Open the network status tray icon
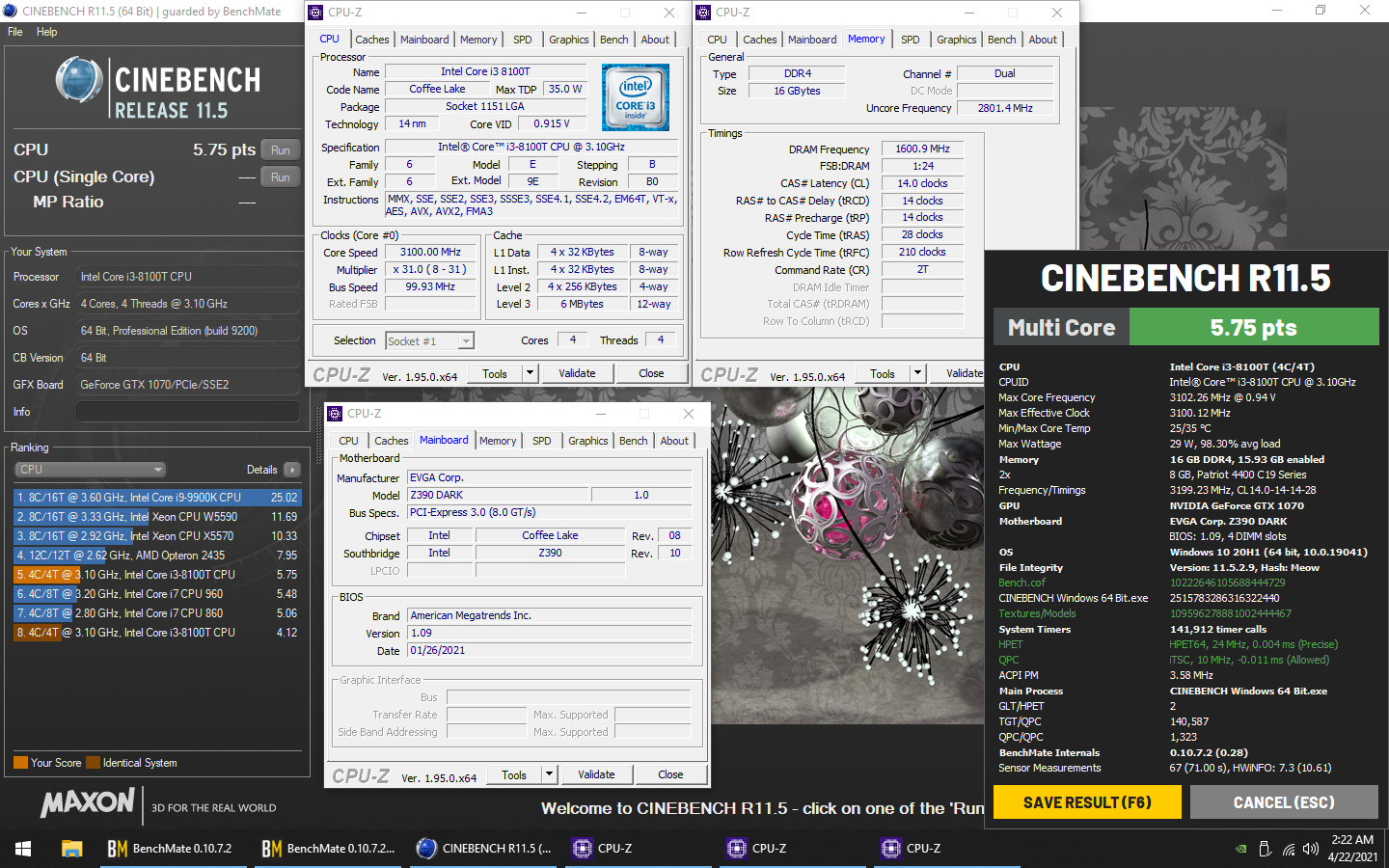 coord(1289,850)
